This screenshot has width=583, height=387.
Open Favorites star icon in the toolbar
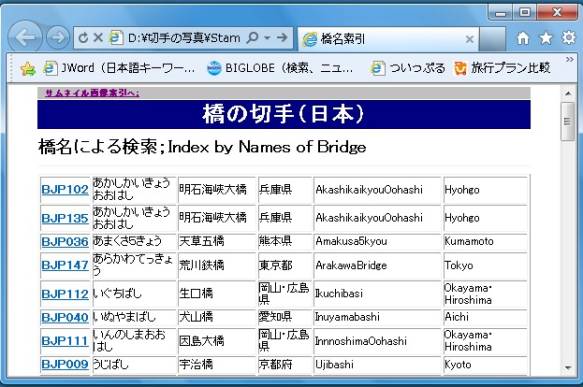tap(546, 38)
